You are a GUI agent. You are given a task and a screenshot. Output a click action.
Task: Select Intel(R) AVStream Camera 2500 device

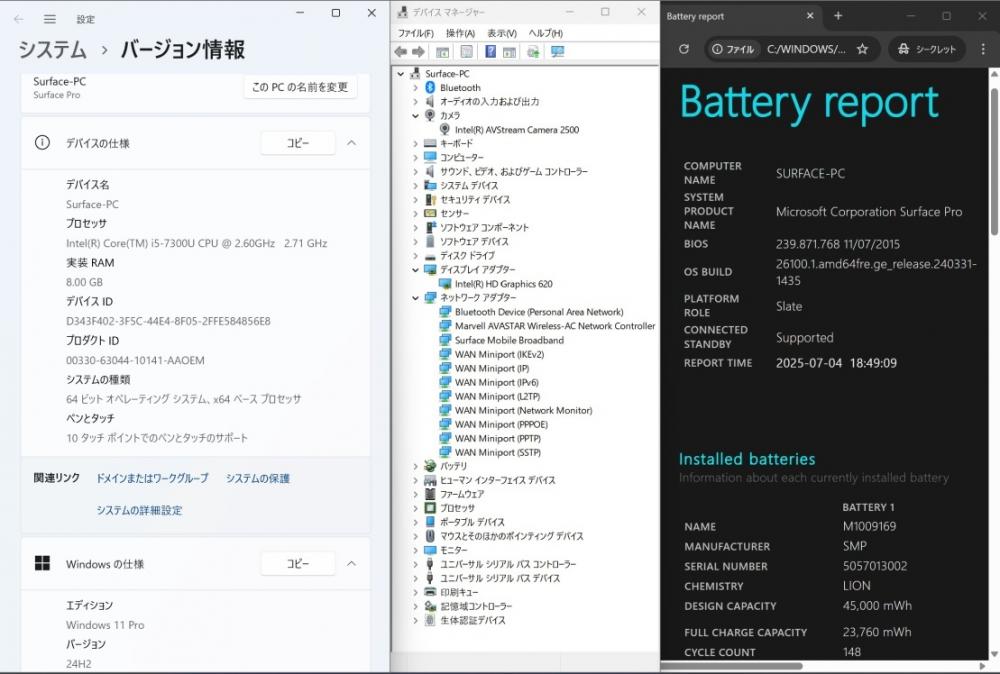click(517, 129)
